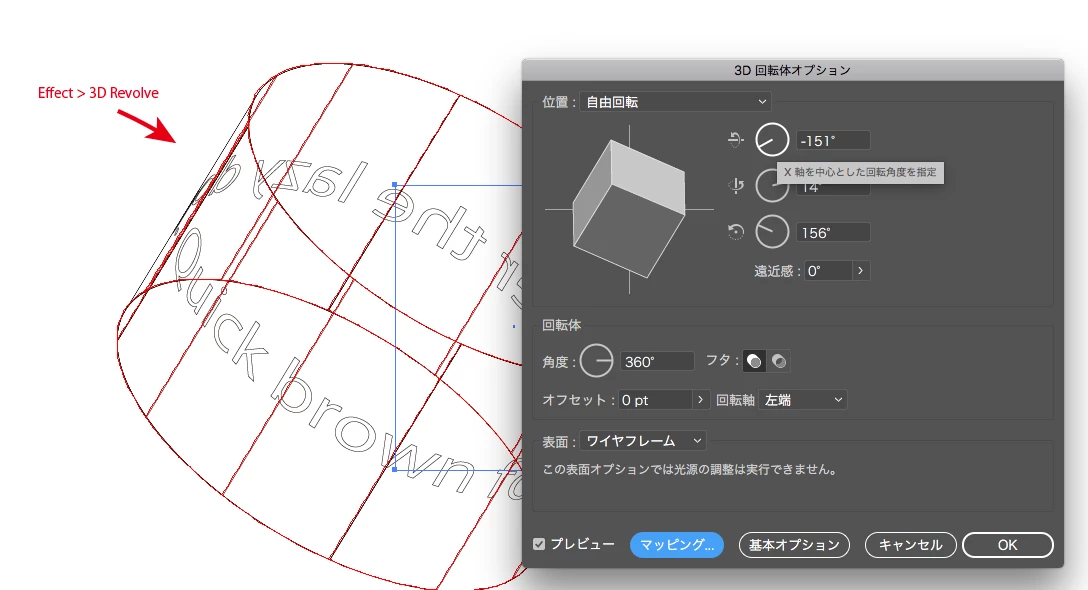1088x590 pixels.
Task: Click the 360° revolve angle field
Action: coord(656,362)
